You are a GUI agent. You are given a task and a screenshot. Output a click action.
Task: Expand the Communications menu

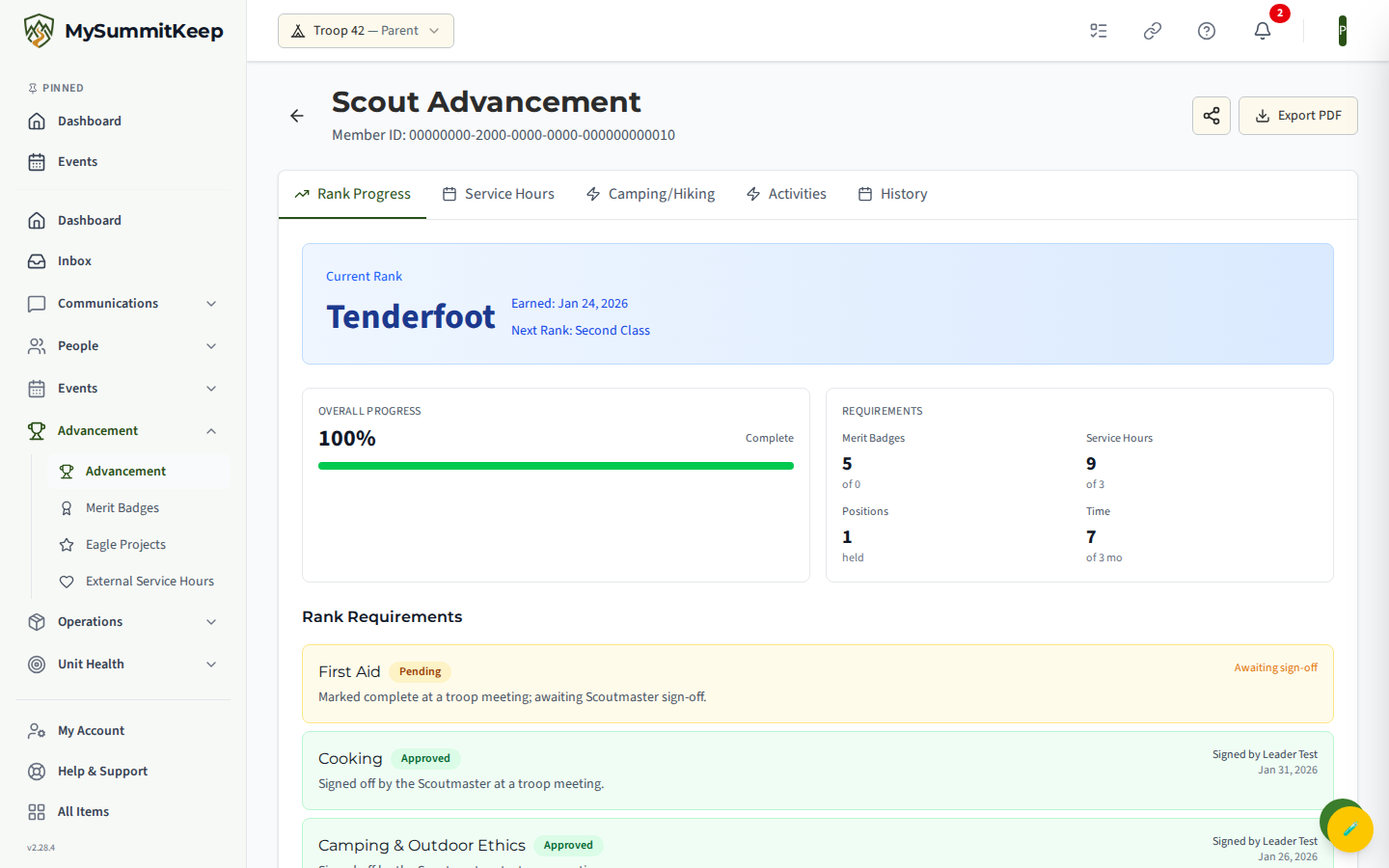click(123, 303)
